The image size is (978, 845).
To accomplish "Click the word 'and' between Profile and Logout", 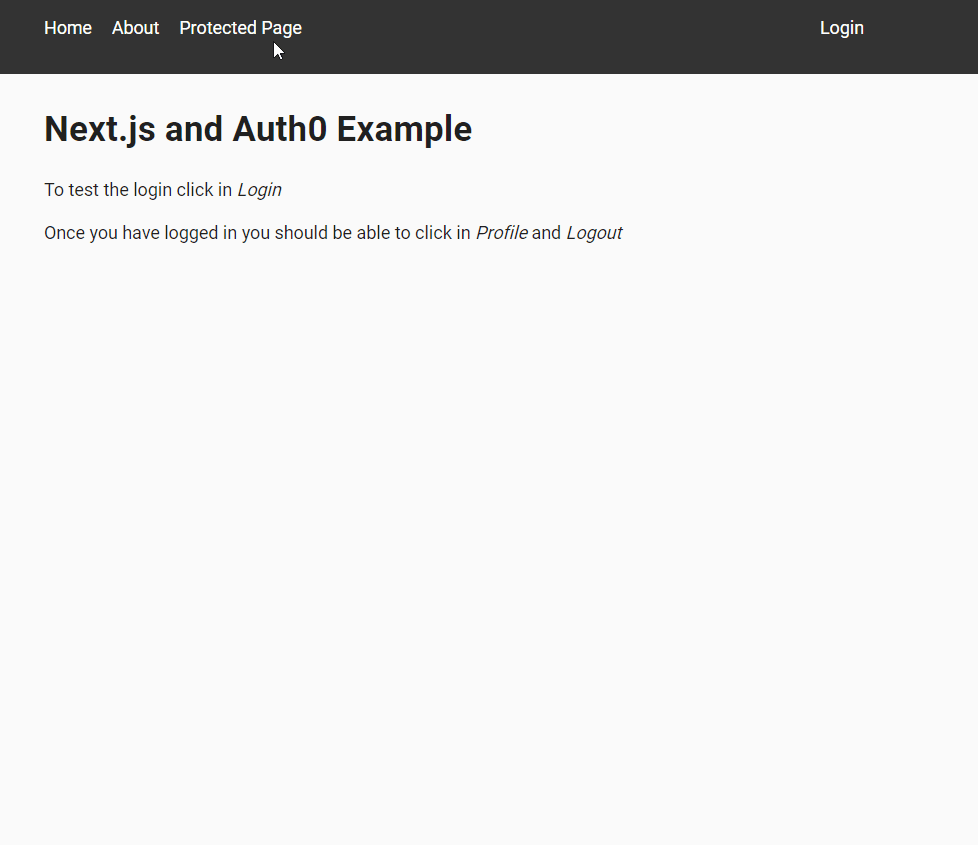I will [x=546, y=233].
